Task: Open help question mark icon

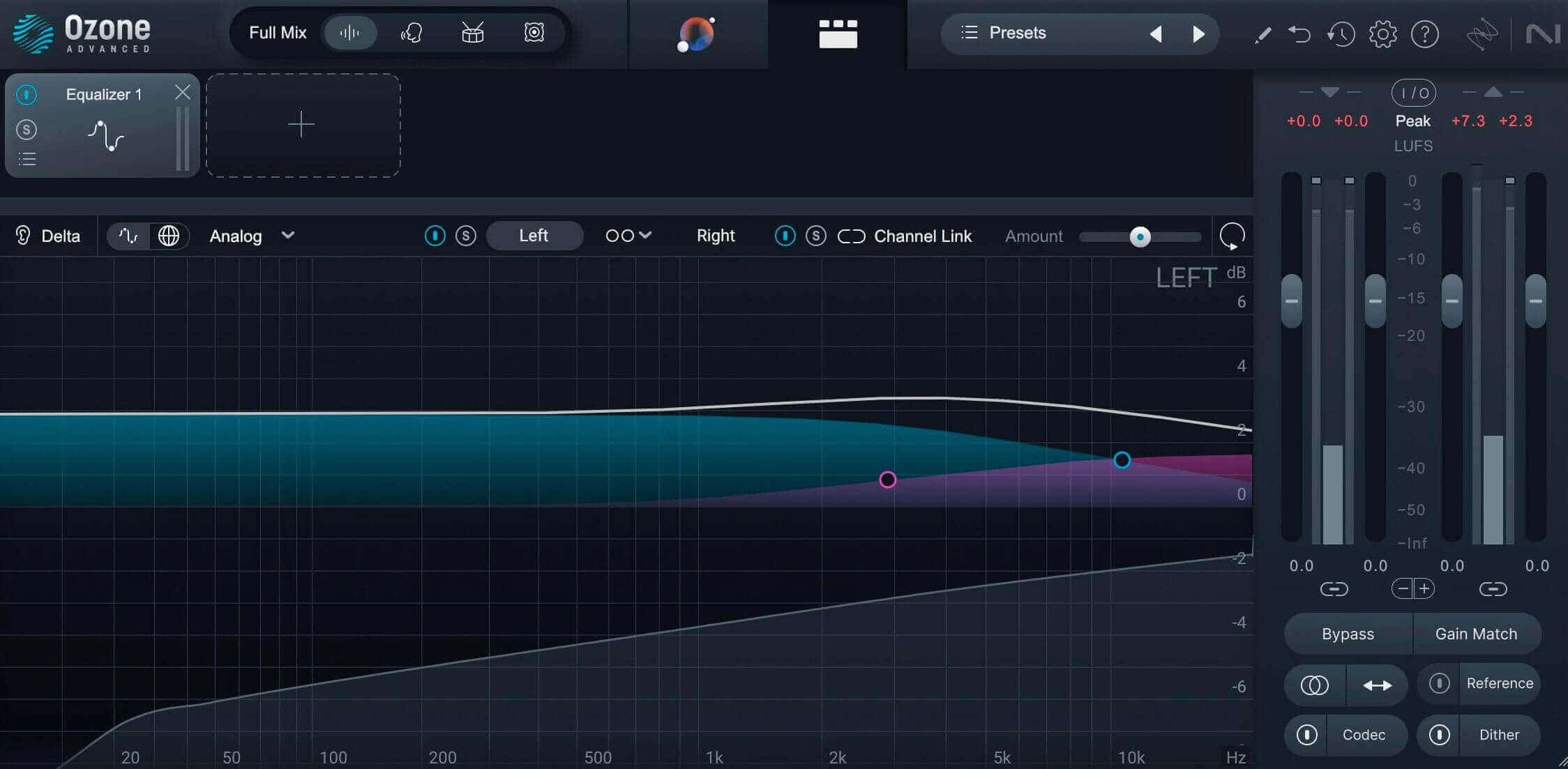Action: coord(1424,33)
